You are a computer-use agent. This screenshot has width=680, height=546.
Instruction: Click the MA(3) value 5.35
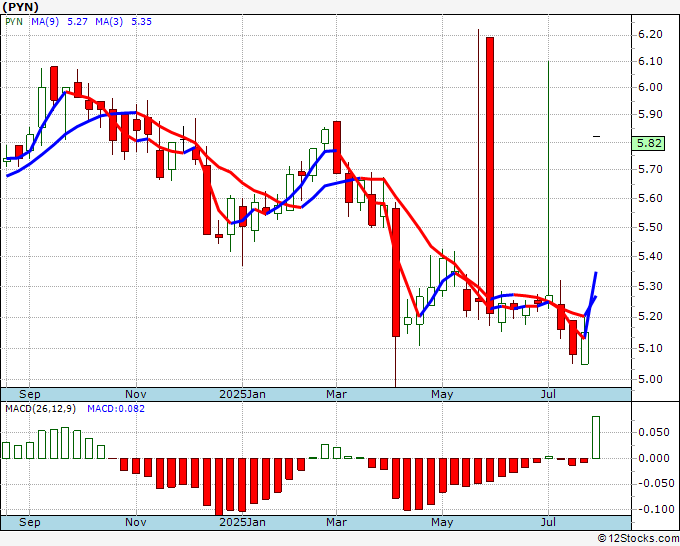click(x=141, y=22)
